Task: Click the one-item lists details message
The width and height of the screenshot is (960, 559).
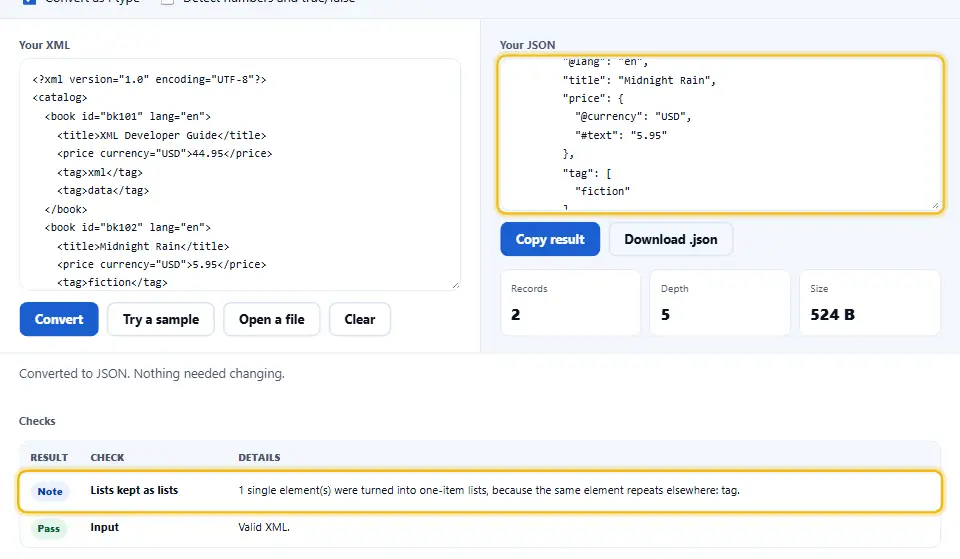Action: click(489, 490)
